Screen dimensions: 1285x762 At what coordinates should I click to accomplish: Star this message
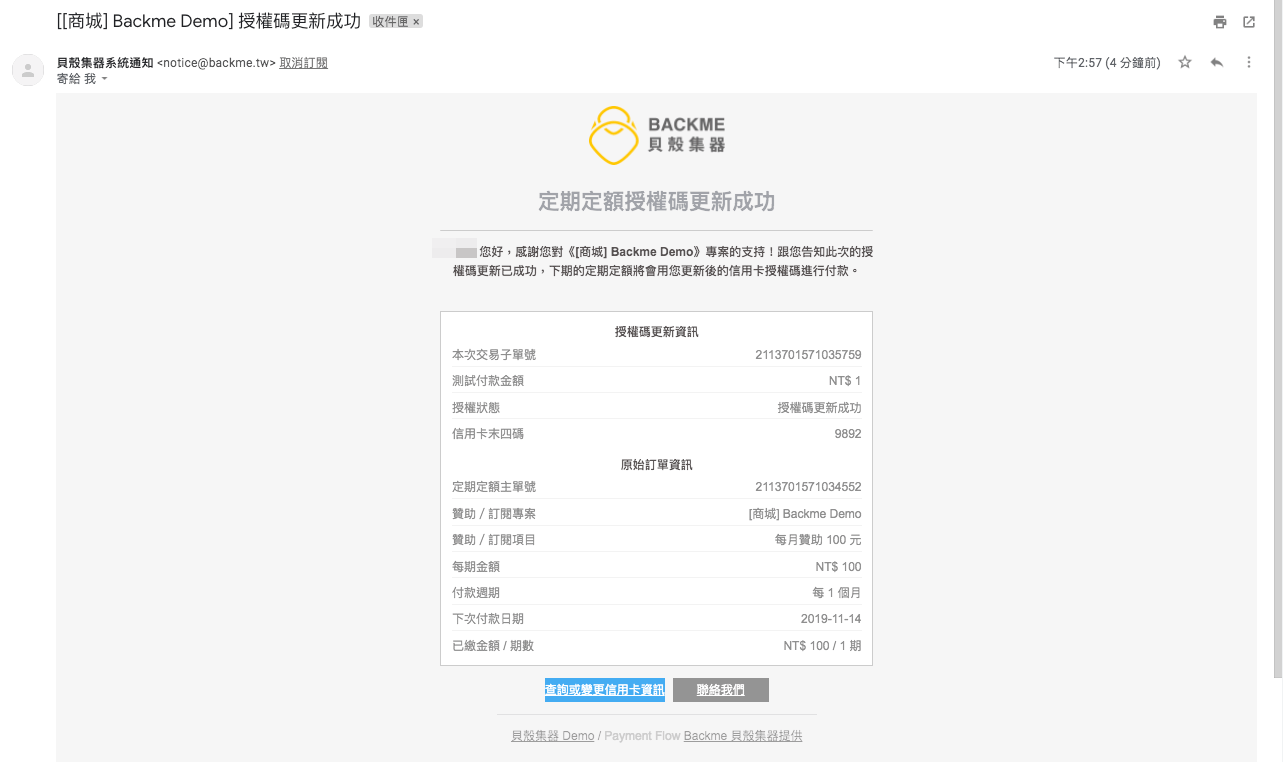[1185, 62]
